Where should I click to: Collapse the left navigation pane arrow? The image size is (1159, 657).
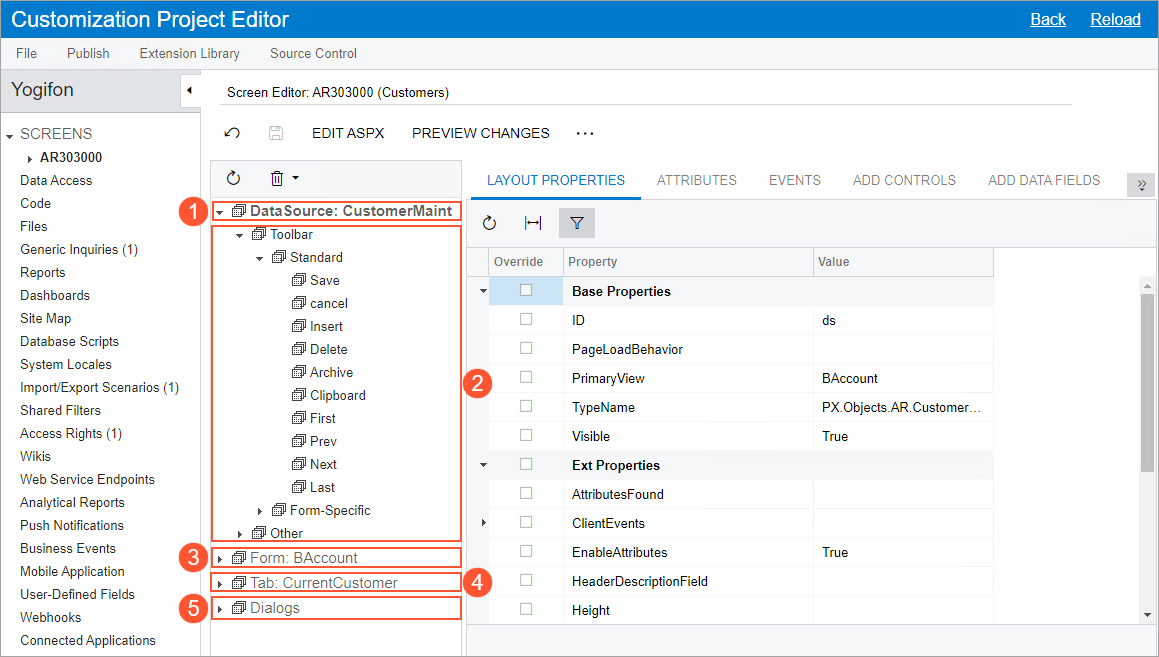coord(189,91)
